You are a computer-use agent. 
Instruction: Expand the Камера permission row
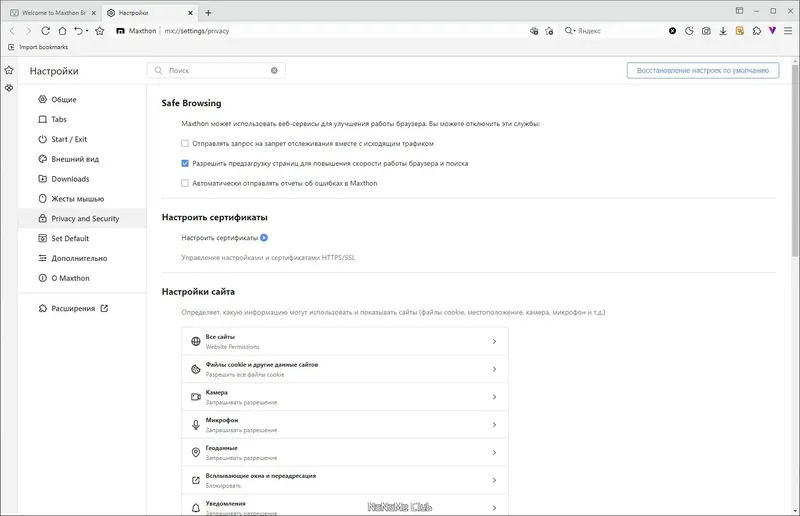[345, 397]
